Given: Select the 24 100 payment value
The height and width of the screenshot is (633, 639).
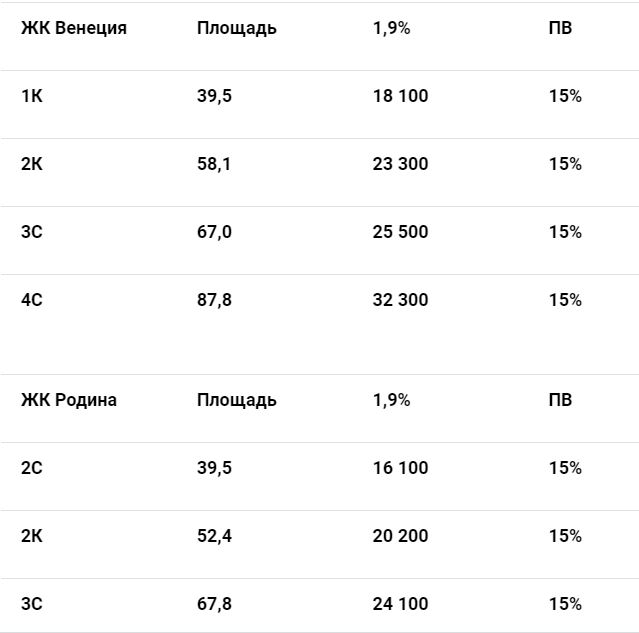Looking at the screenshot, I should coord(400,604).
